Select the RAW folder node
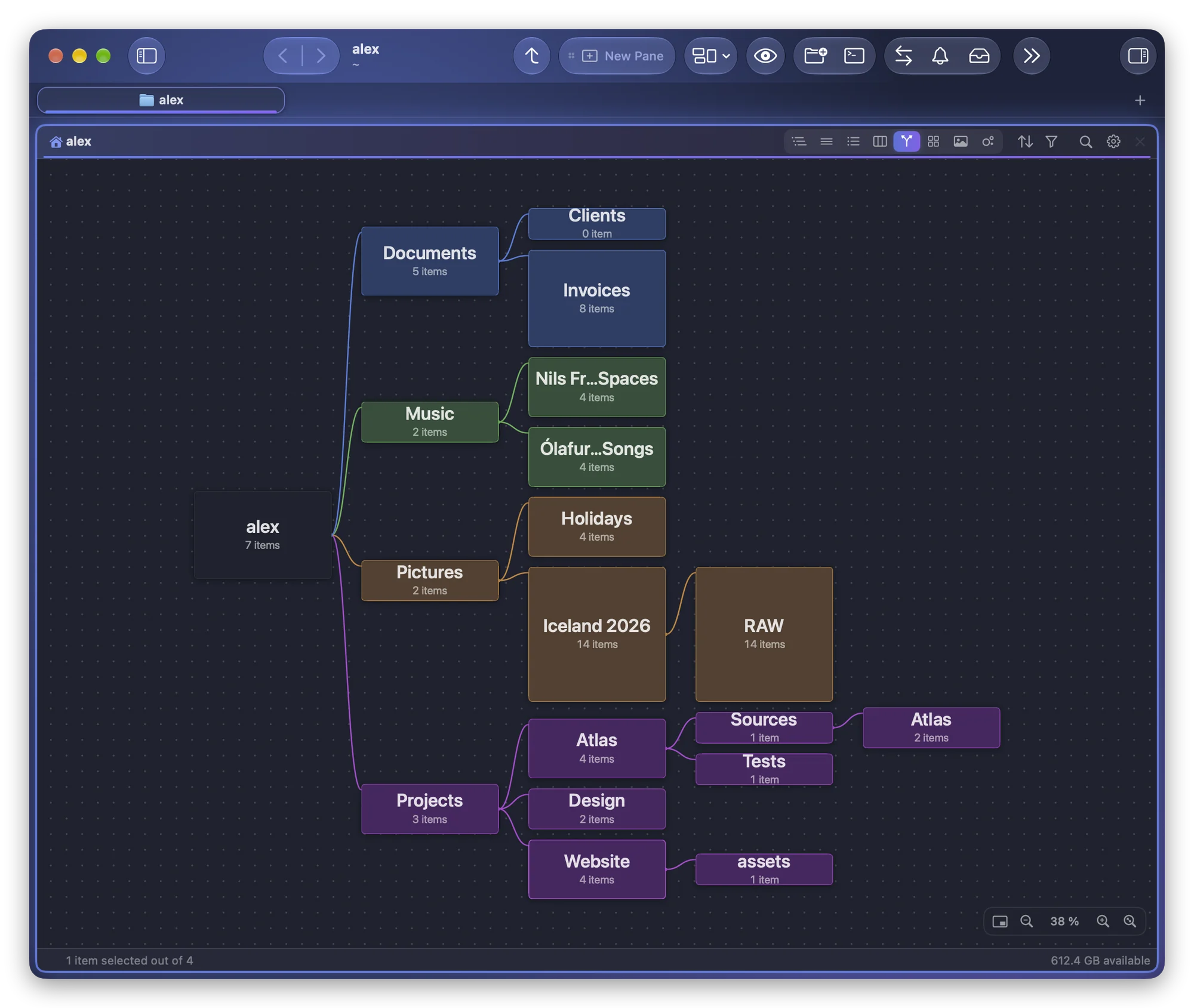1194x1008 pixels. click(764, 634)
